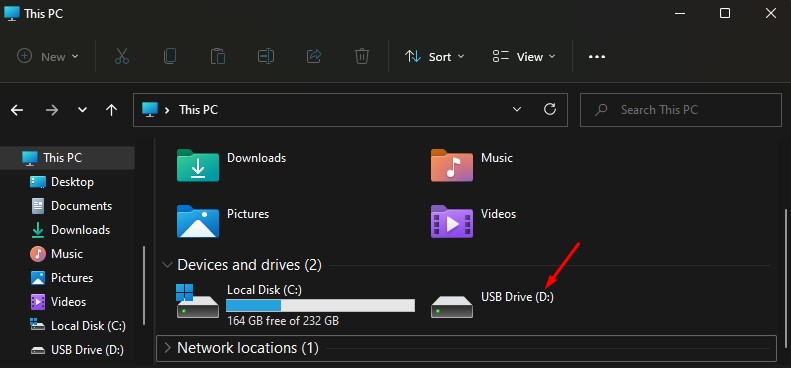Click the navigation pane scrollbar
791x368 pixels.
point(144,285)
